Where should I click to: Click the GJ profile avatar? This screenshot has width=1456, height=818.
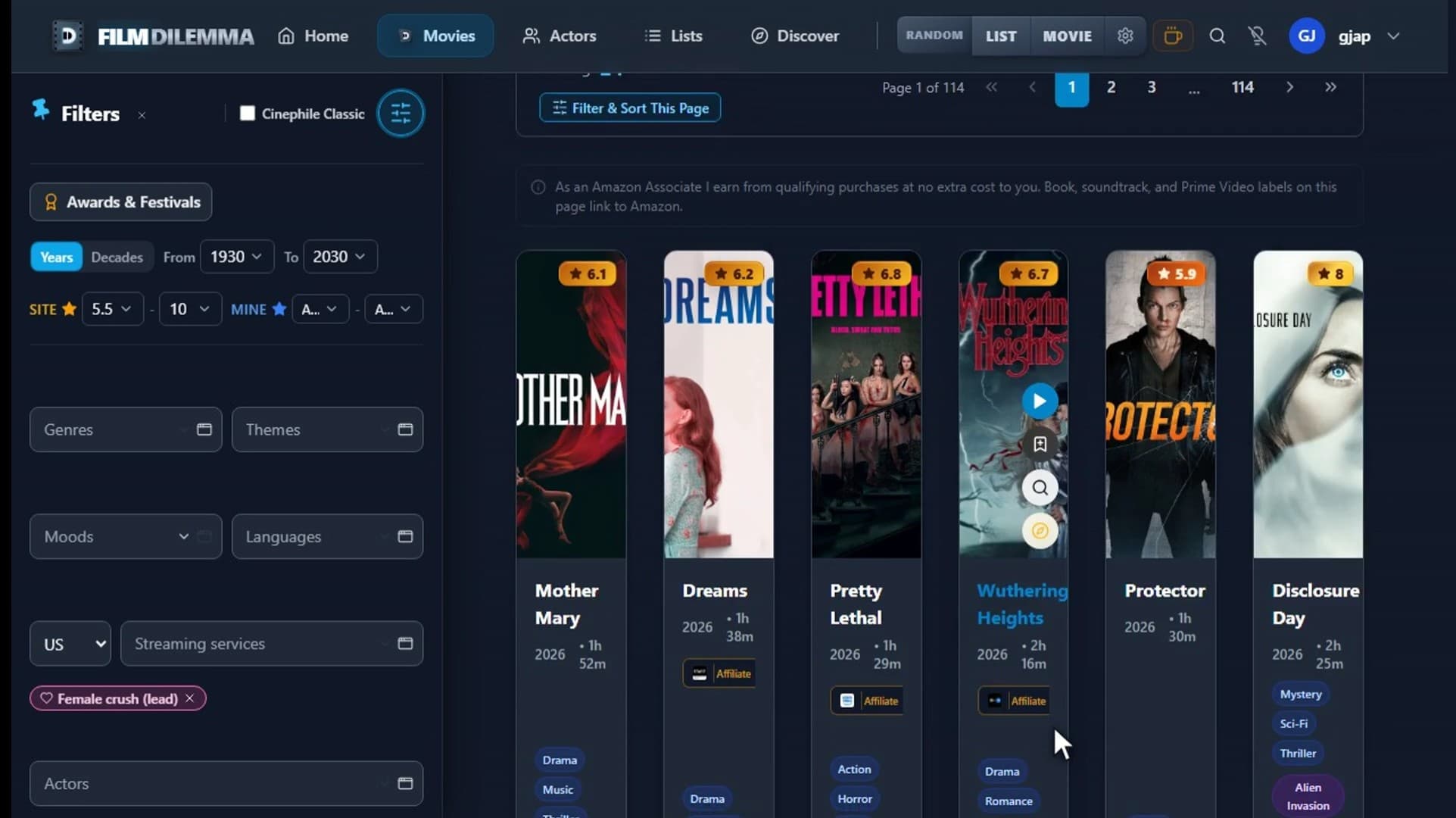tap(1306, 36)
